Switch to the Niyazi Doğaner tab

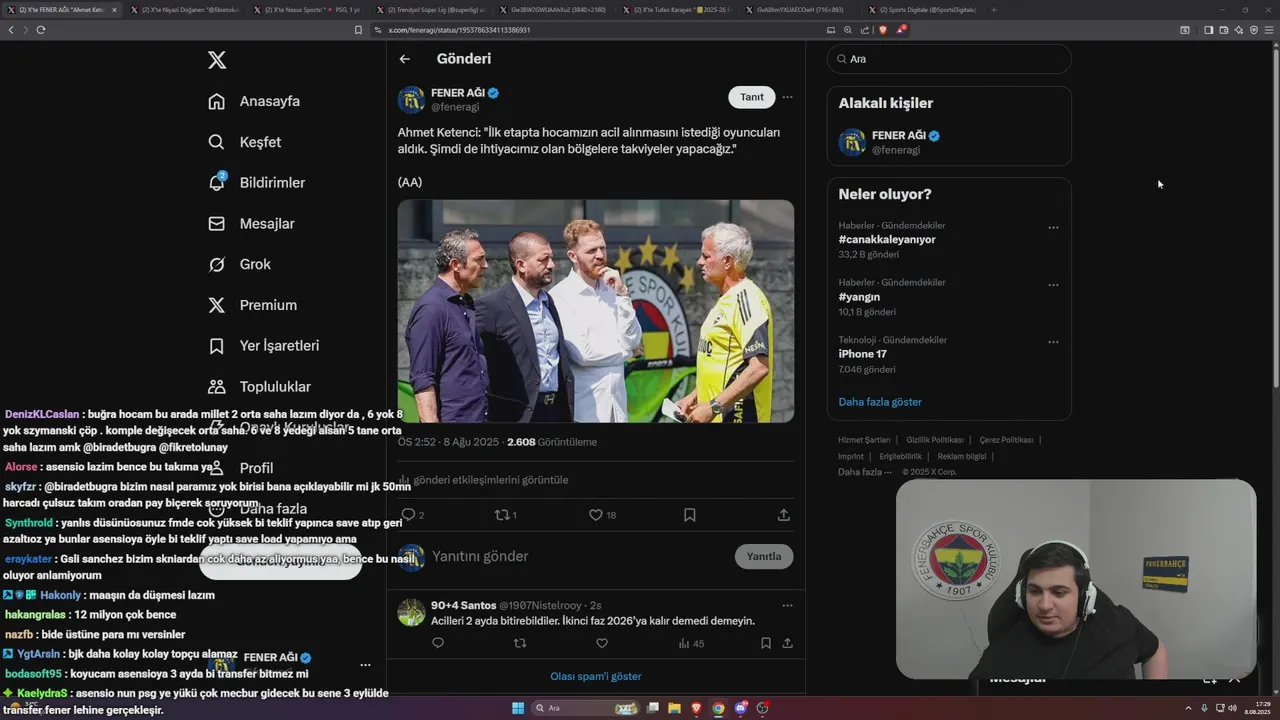184,9
